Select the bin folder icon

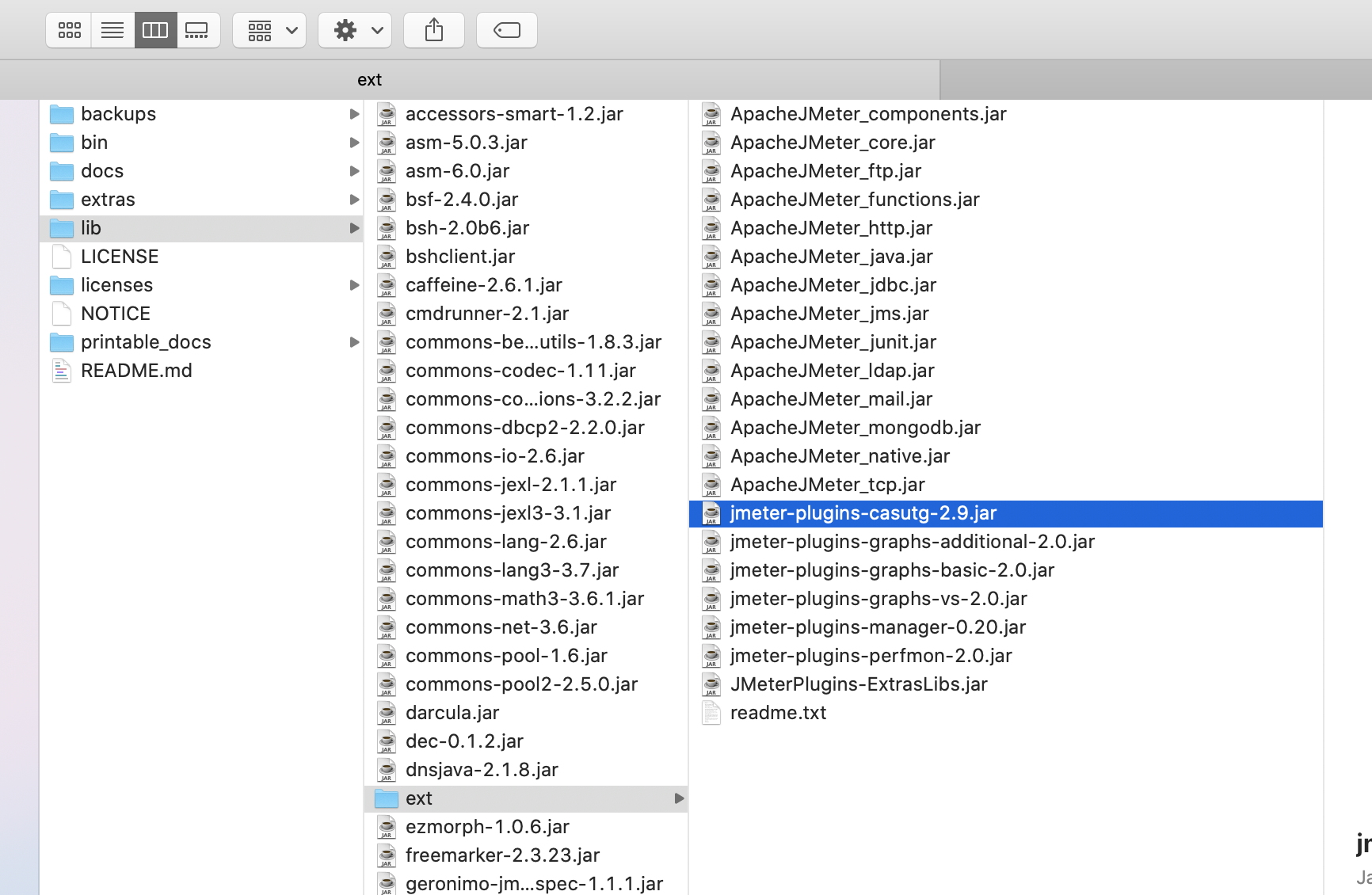click(x=62, y=143)
